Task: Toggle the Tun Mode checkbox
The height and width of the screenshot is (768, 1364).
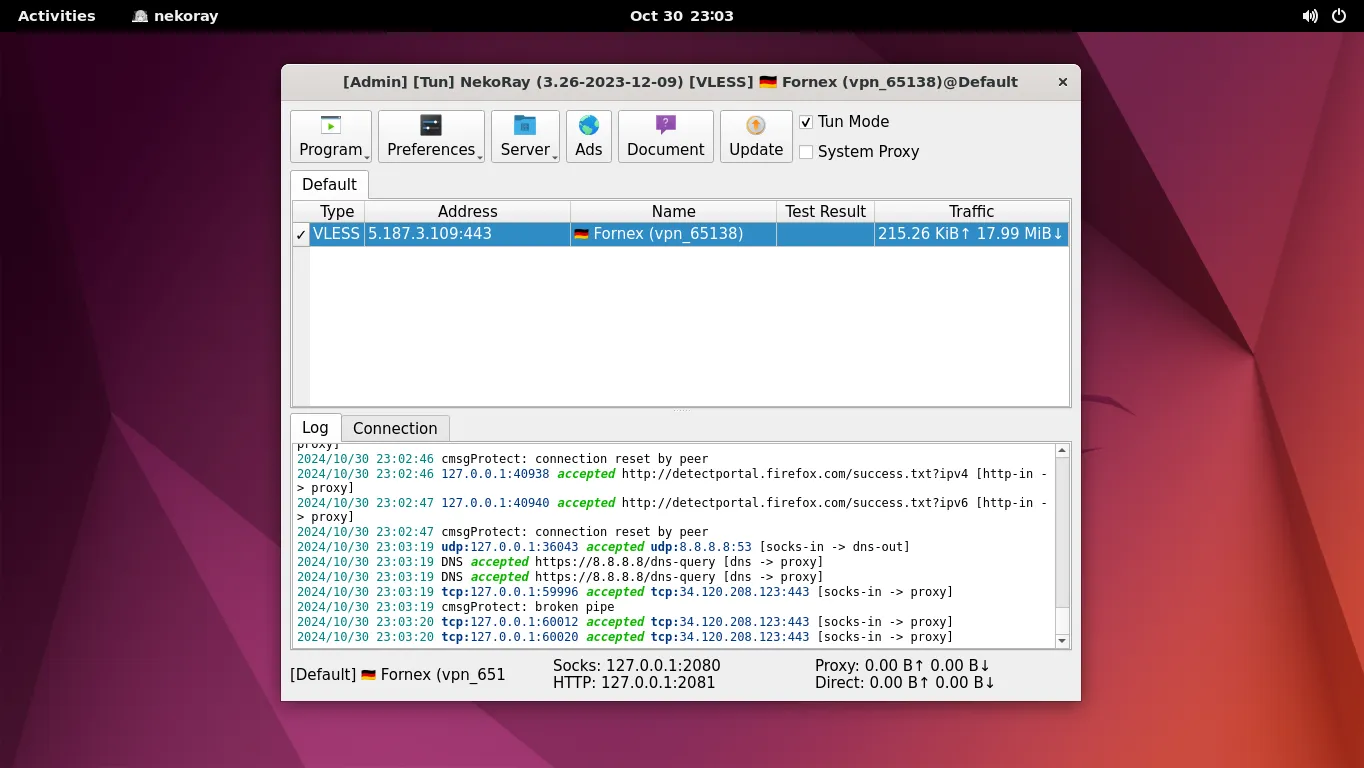Action: click(806, 122)
